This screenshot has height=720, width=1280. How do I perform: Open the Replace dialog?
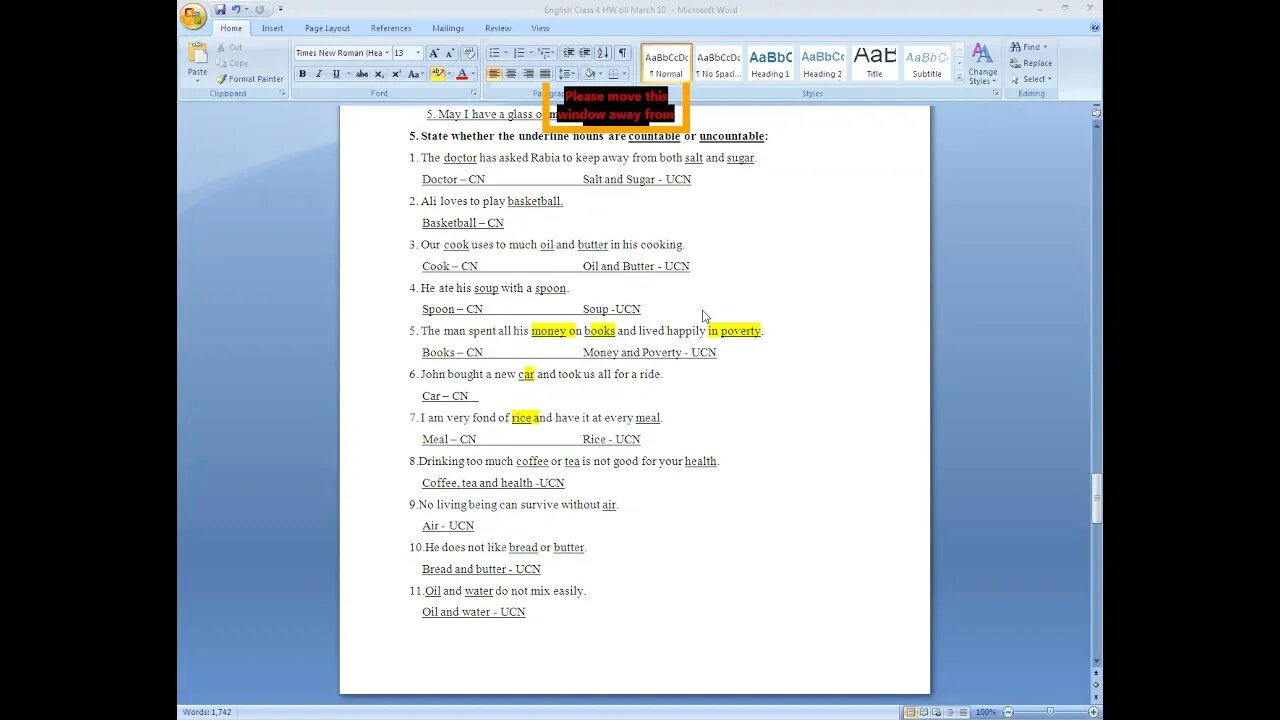pyautogui.click(x=1030, y=63)
